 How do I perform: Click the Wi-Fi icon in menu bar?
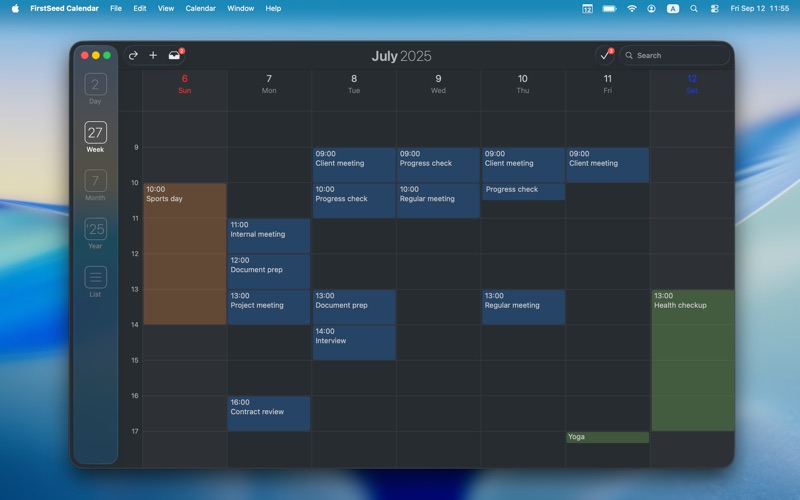click(x=632, y=8)
